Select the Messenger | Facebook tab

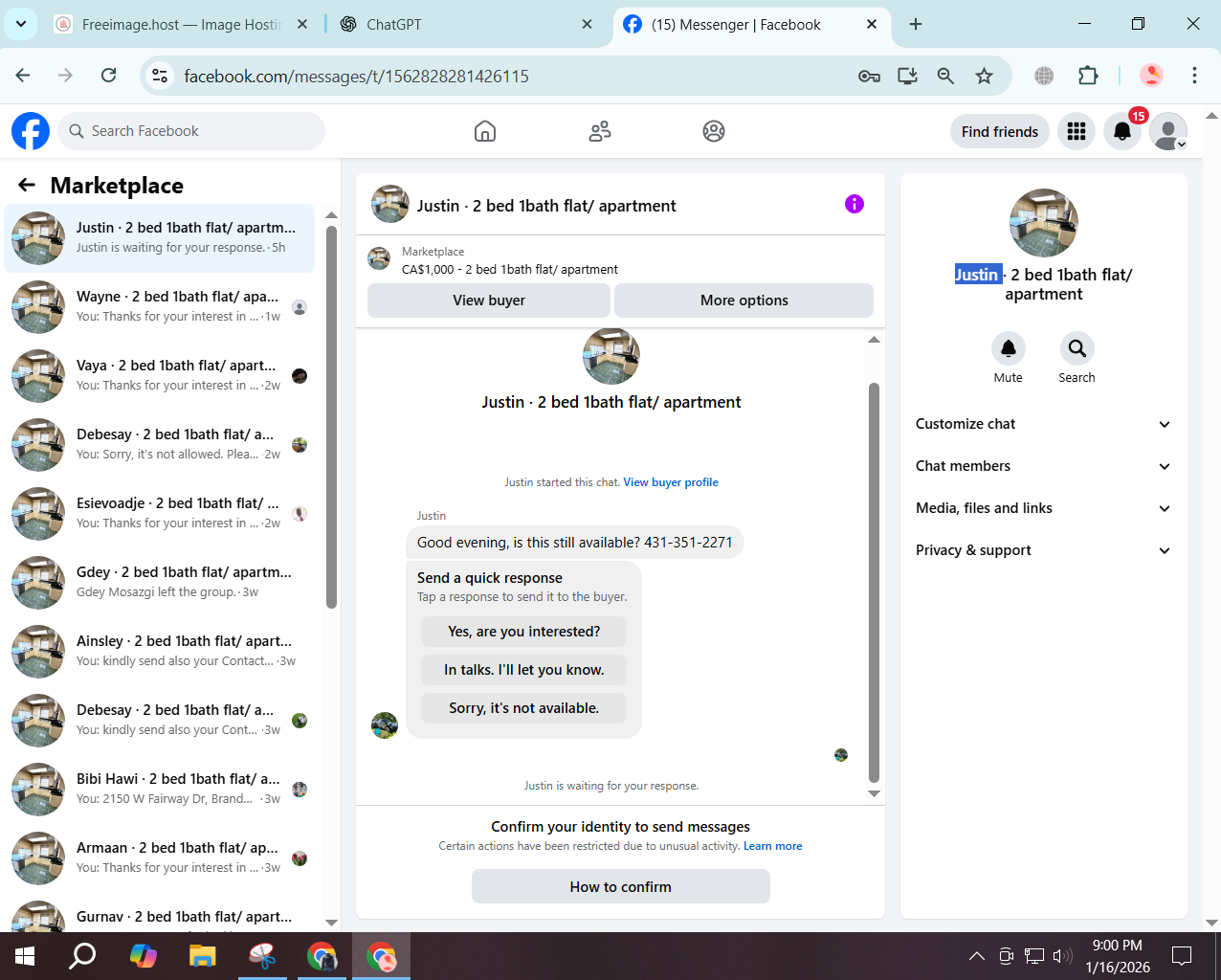751,24
